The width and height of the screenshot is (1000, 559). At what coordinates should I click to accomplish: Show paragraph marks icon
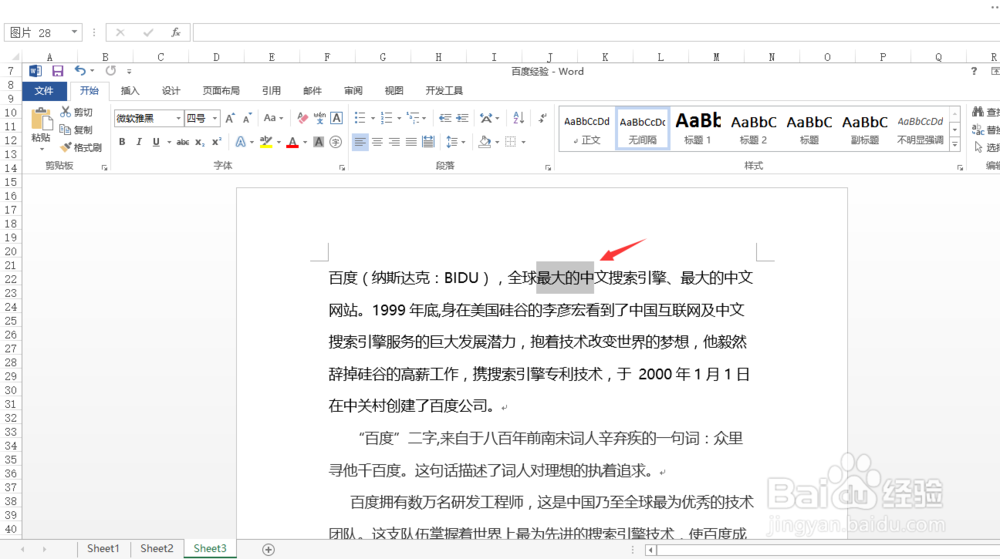(543, 118)
